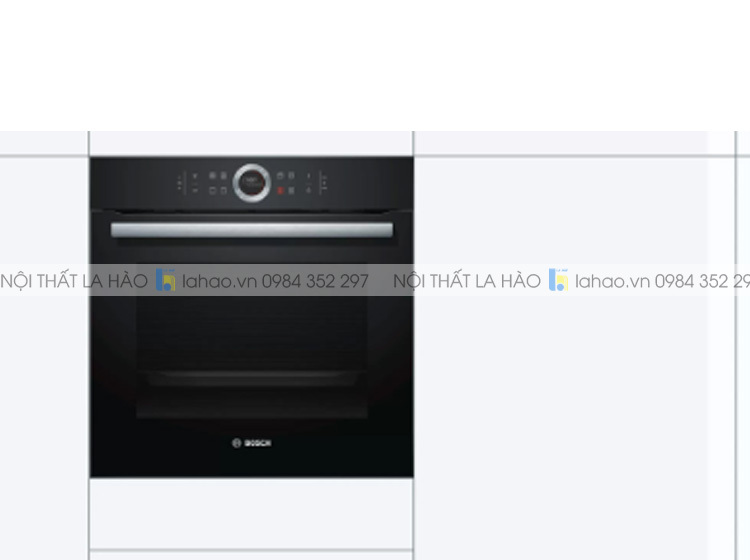
Task: Select the upper icon just left of the dial
Action: click(x=223, y=176)
